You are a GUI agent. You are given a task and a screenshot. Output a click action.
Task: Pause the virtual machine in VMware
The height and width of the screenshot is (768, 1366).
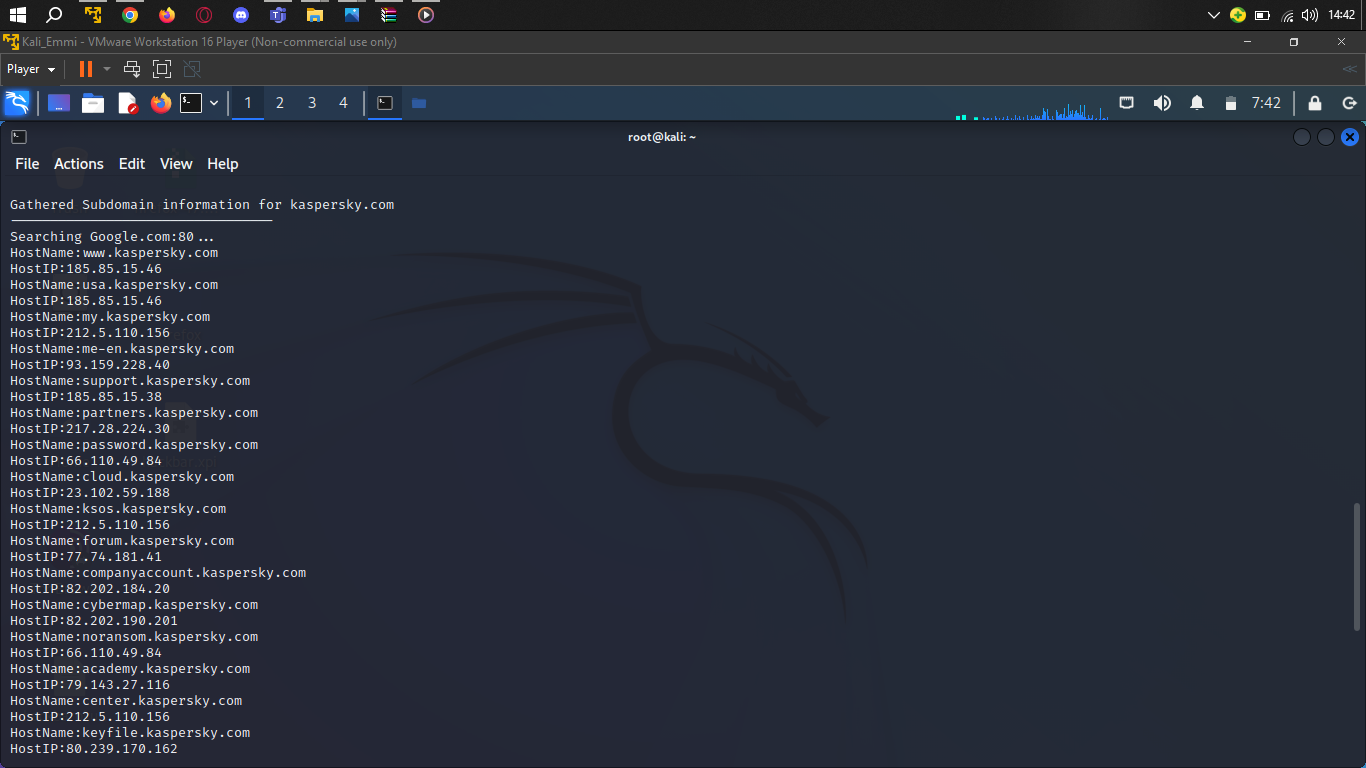pyautogui.click(x=86, y=69)
